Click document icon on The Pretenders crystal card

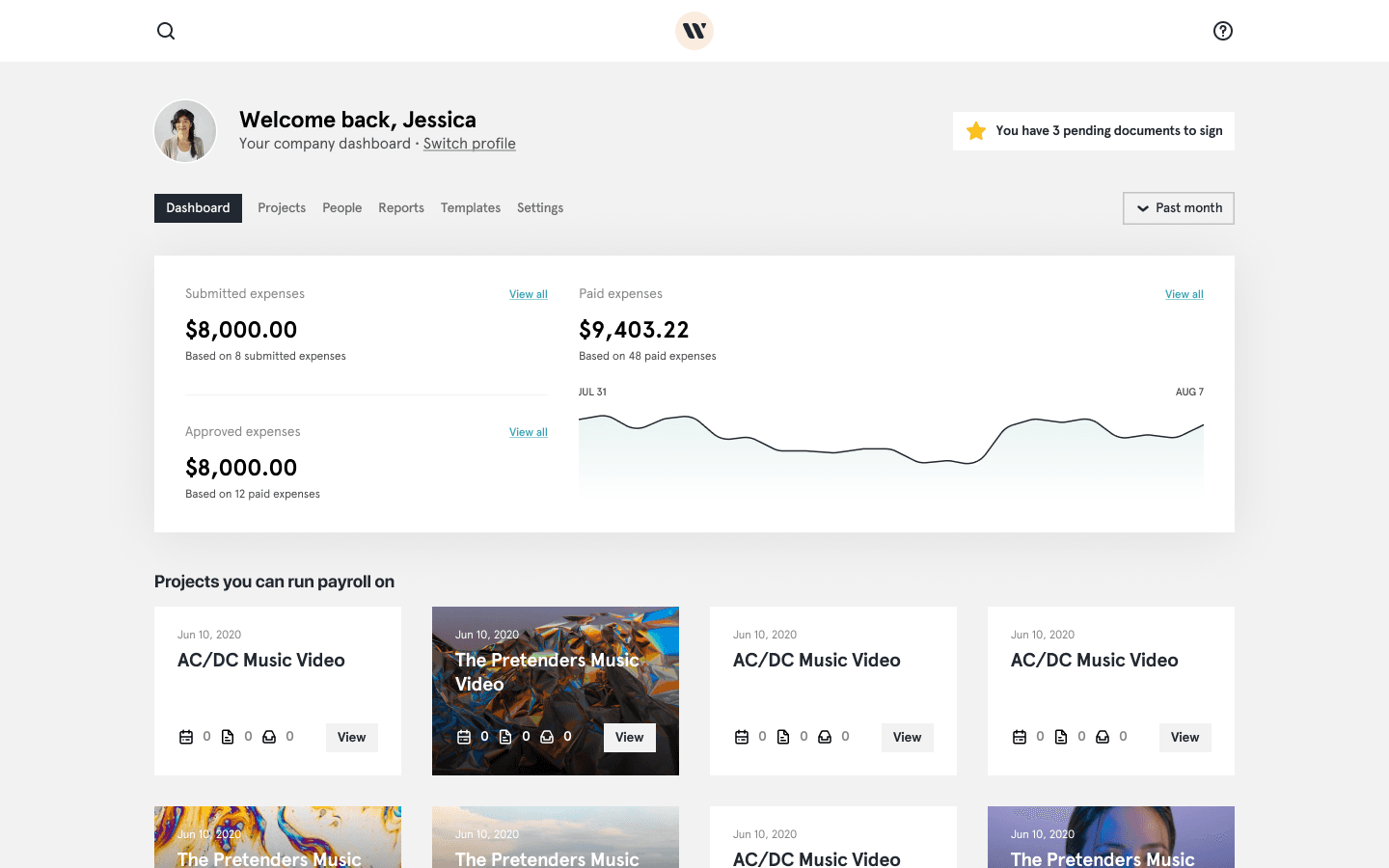point(505,737)
